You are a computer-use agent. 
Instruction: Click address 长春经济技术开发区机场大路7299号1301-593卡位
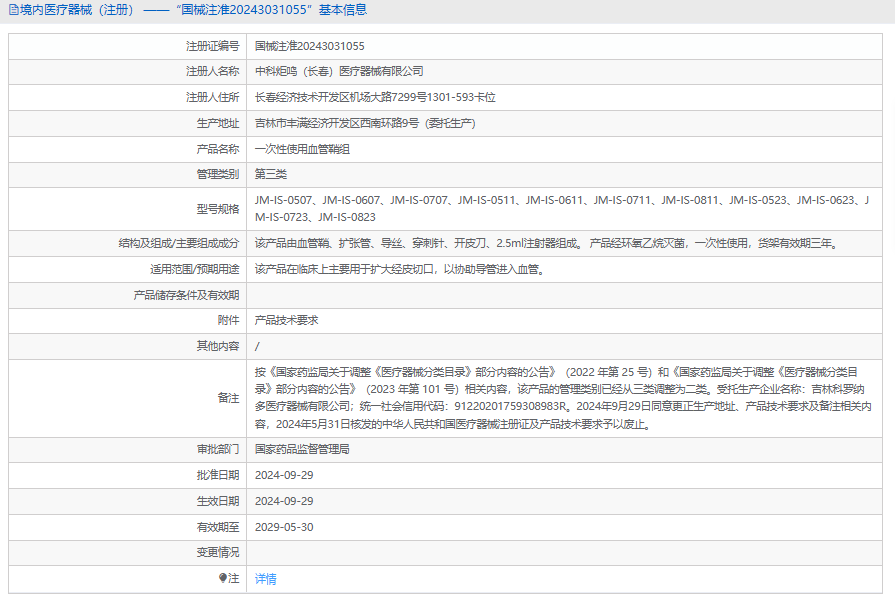click(375, 98)
